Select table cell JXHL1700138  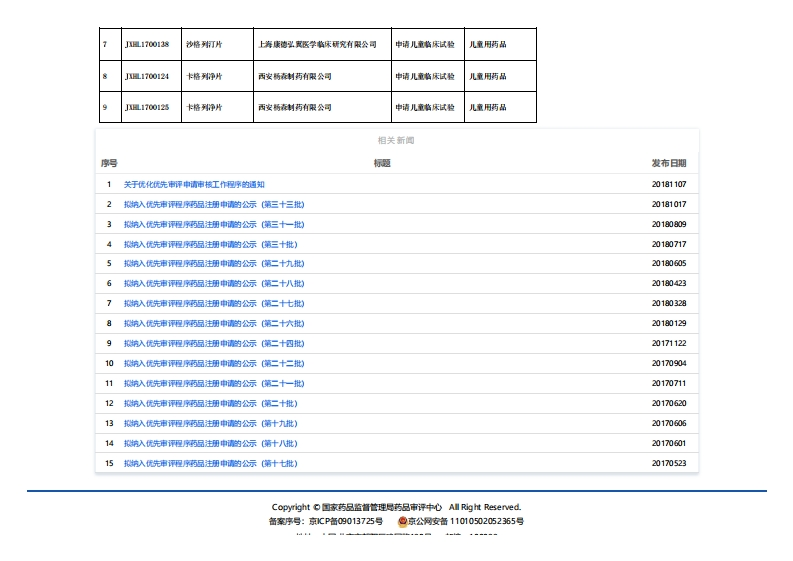click(147, 45)
